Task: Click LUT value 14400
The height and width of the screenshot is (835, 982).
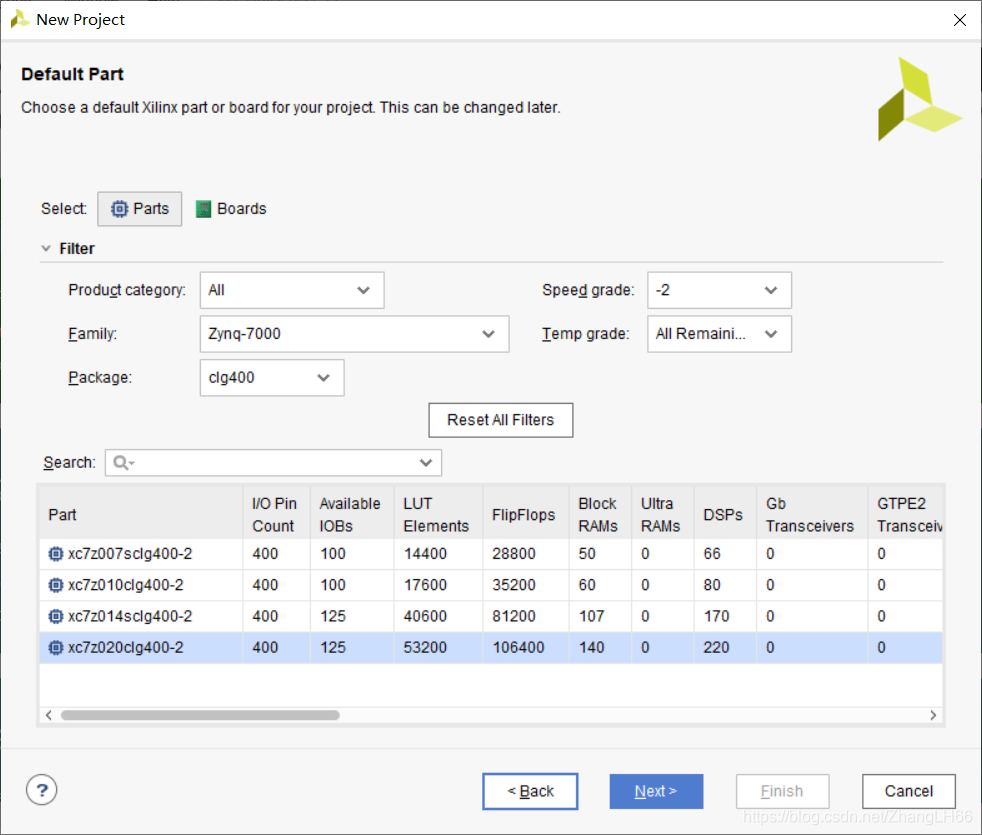Action: 425,554
